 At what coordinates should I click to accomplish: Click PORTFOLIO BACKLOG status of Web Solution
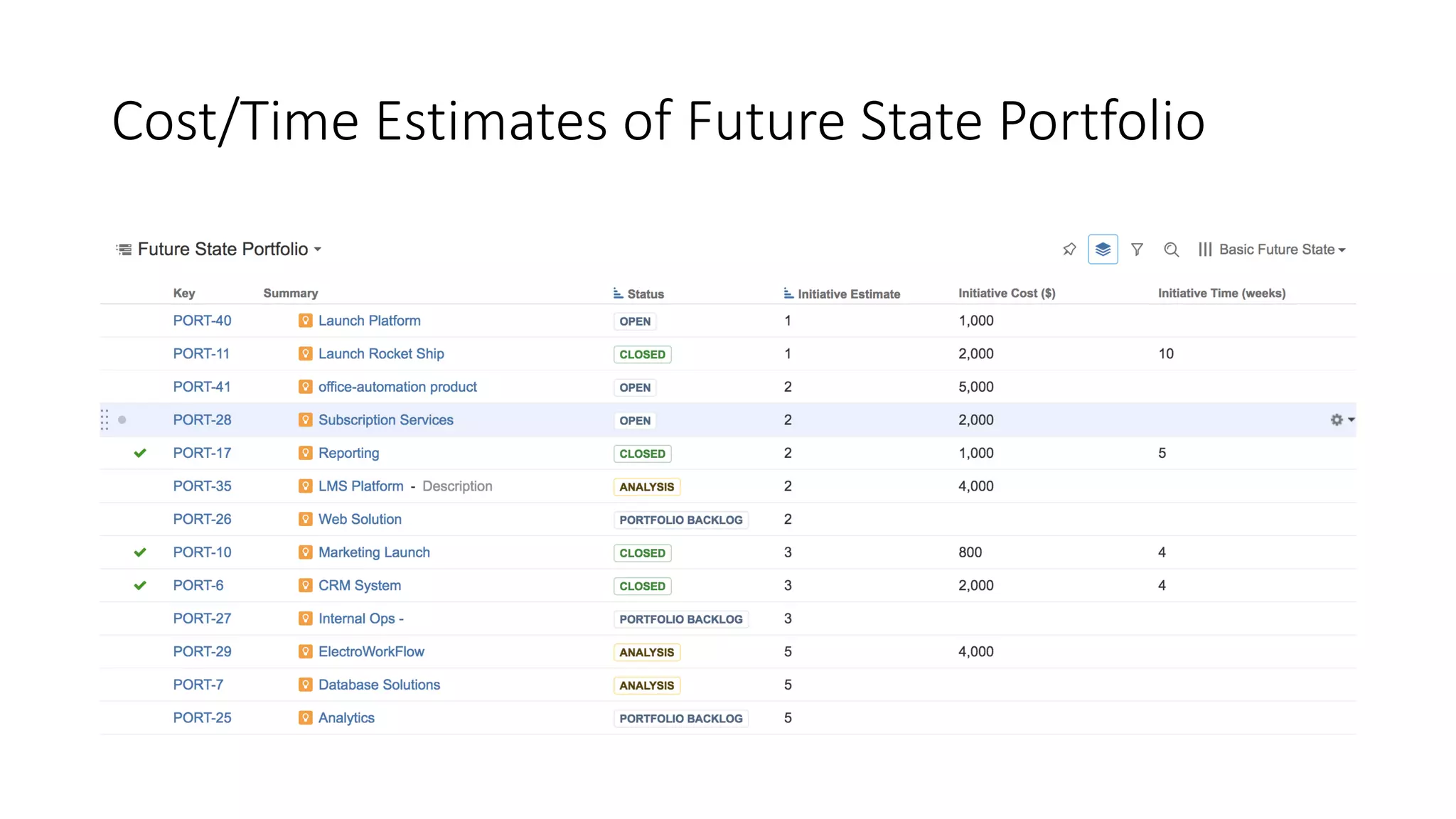tap(680, 520)
